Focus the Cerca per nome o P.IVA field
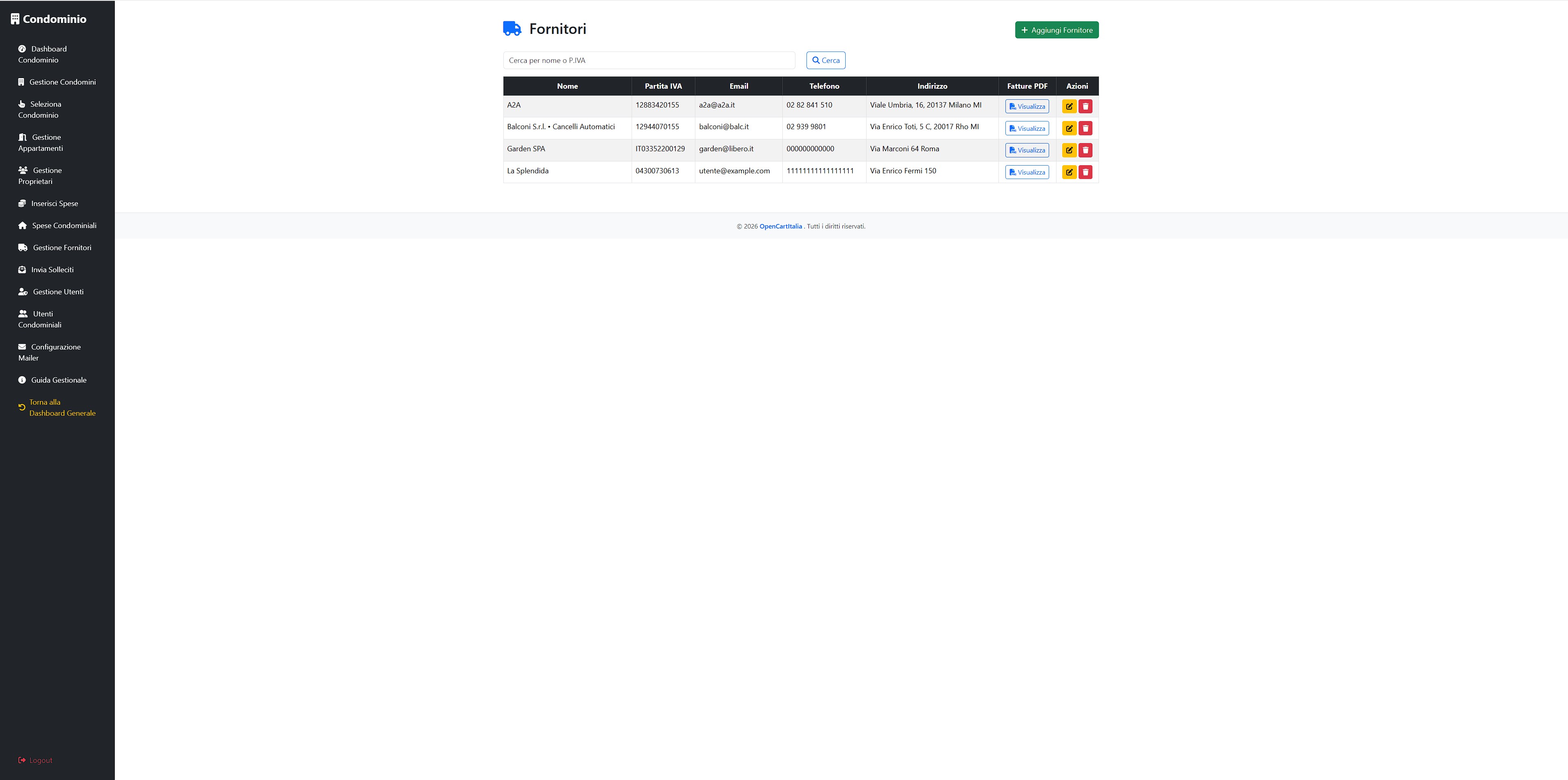The image size is (1568, 780). (648, 60)
